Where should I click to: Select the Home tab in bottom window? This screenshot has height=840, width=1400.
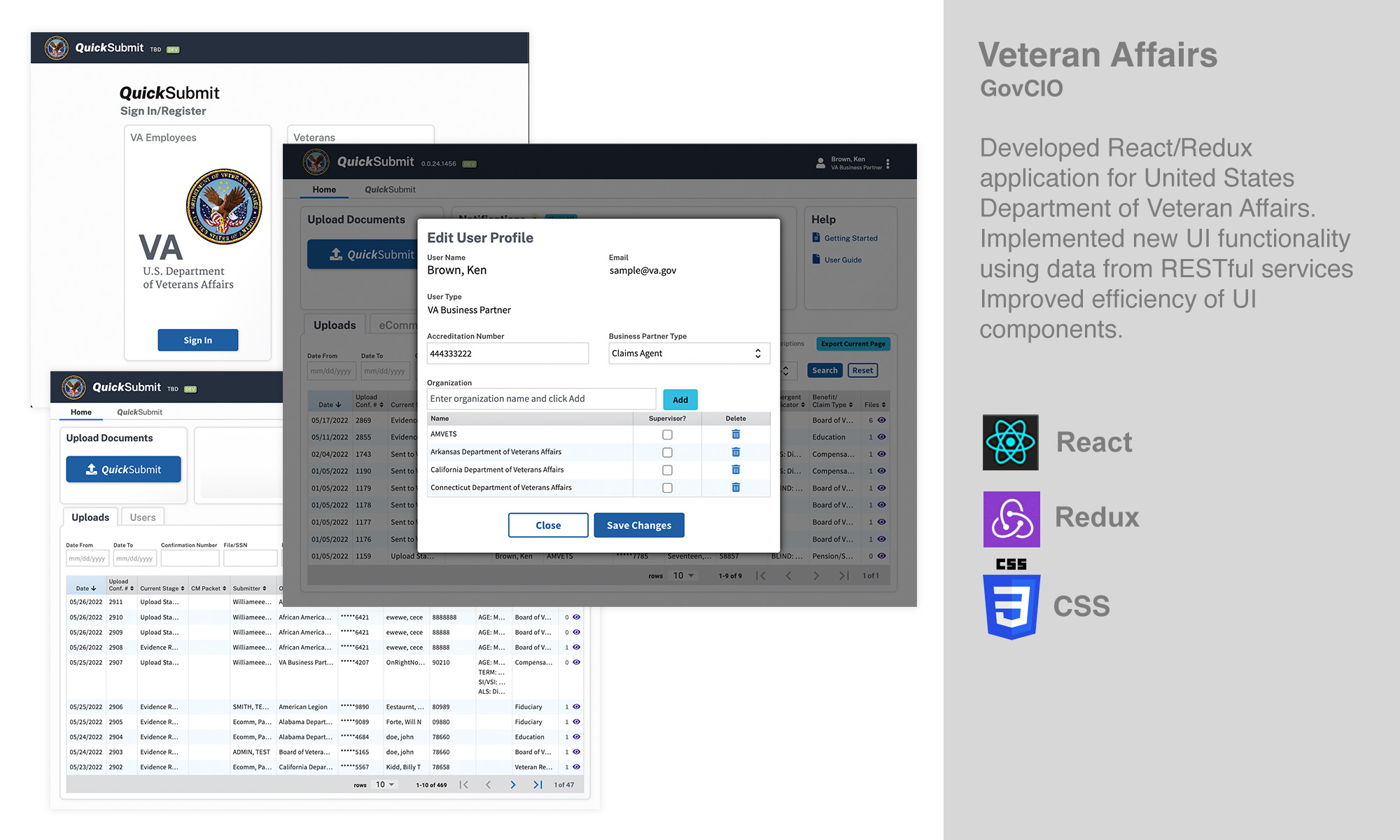(81, 412)
